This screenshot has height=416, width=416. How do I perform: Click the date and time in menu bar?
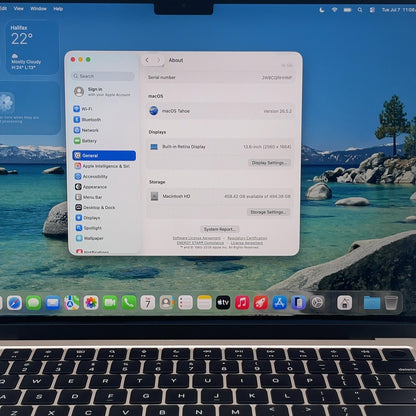399,10
